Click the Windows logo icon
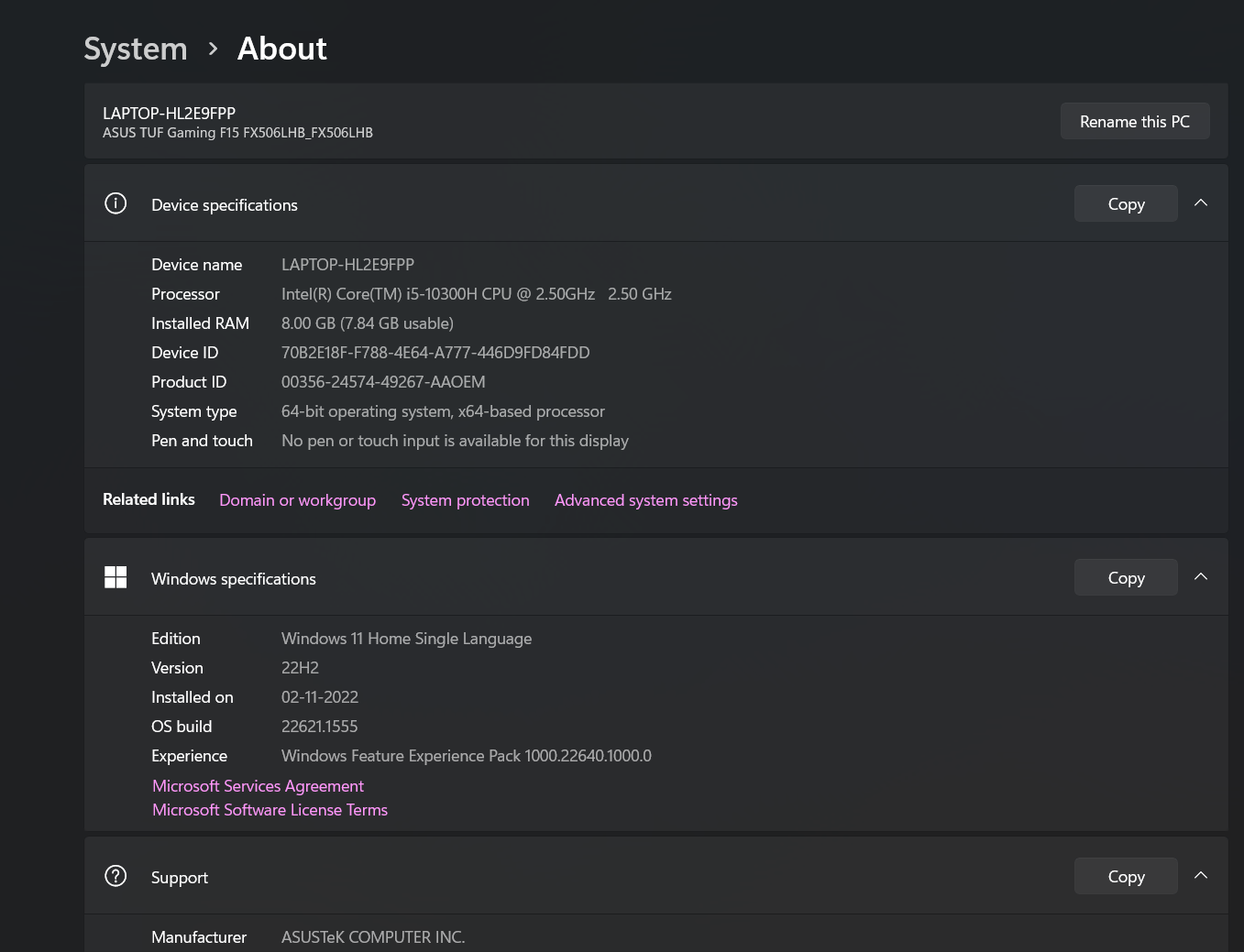Image resolution: width=1244 pixels, height=952 pixels. click(116, 577)
